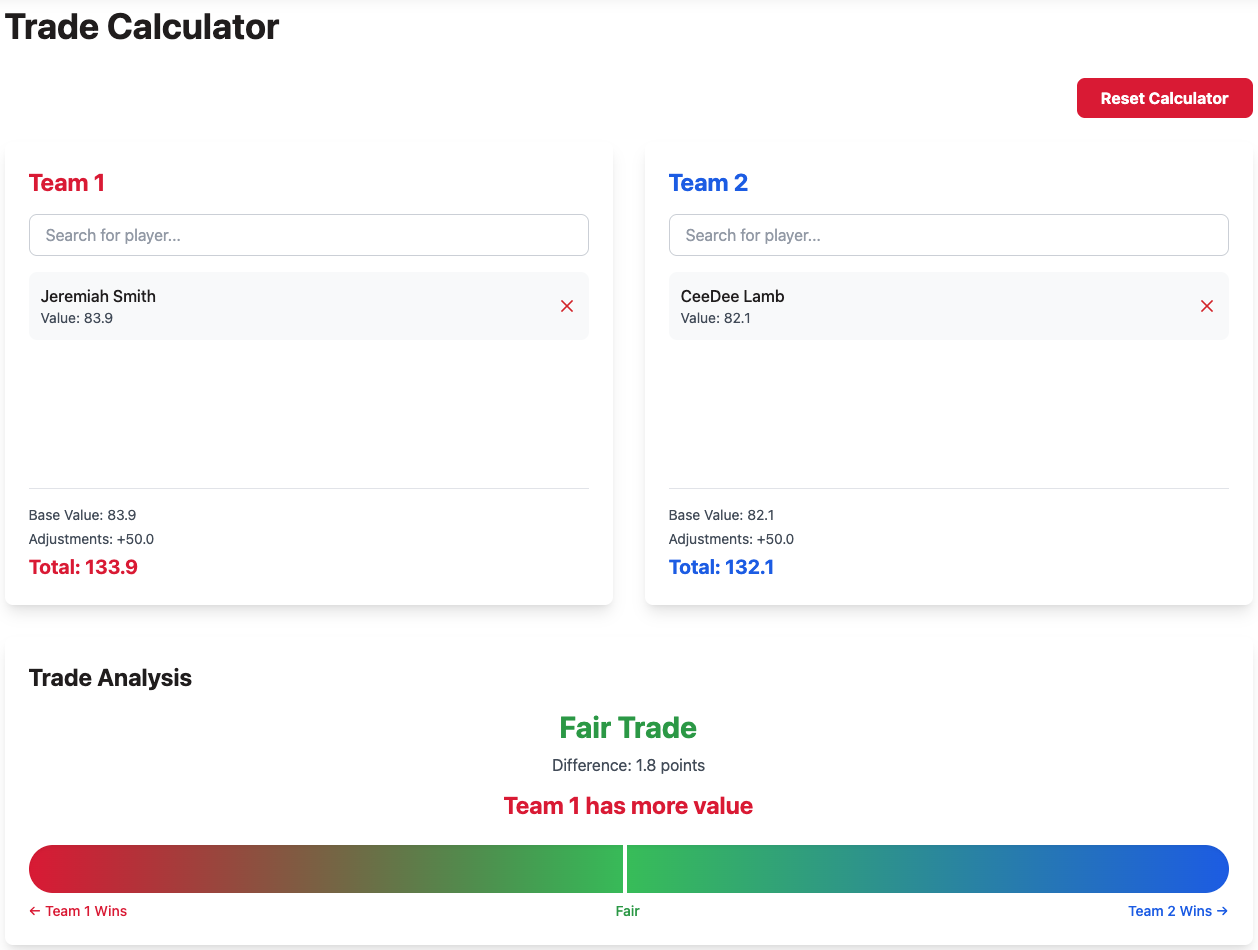
Task: Select the CeeDee Lamb player name
Action: pyautogui.click(x=732, y=296)
